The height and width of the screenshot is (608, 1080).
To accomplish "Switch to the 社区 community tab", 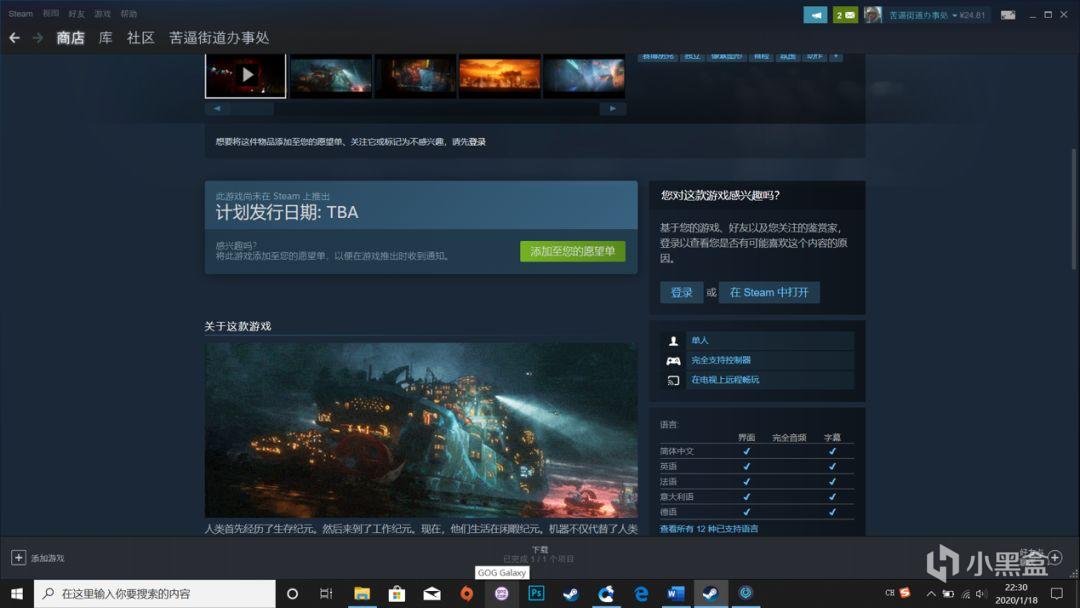I will [x=141, y=38].
